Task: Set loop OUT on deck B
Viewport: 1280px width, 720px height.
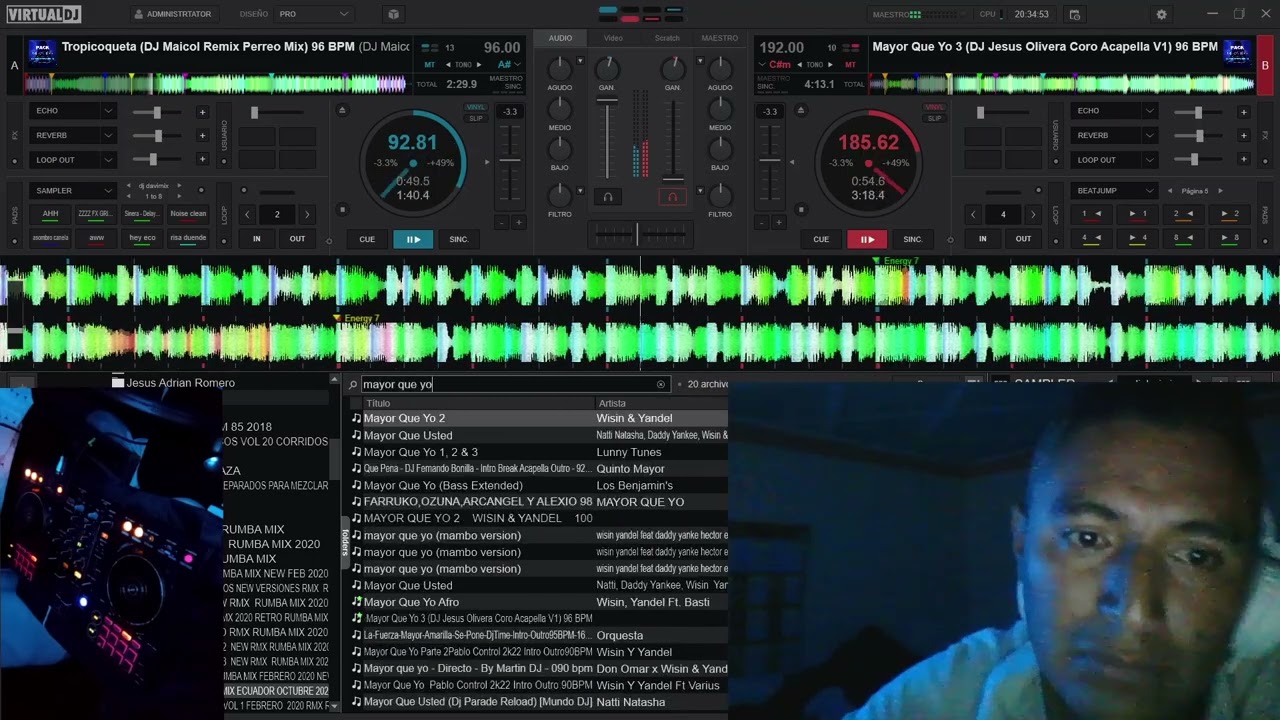Action: 1023,239
